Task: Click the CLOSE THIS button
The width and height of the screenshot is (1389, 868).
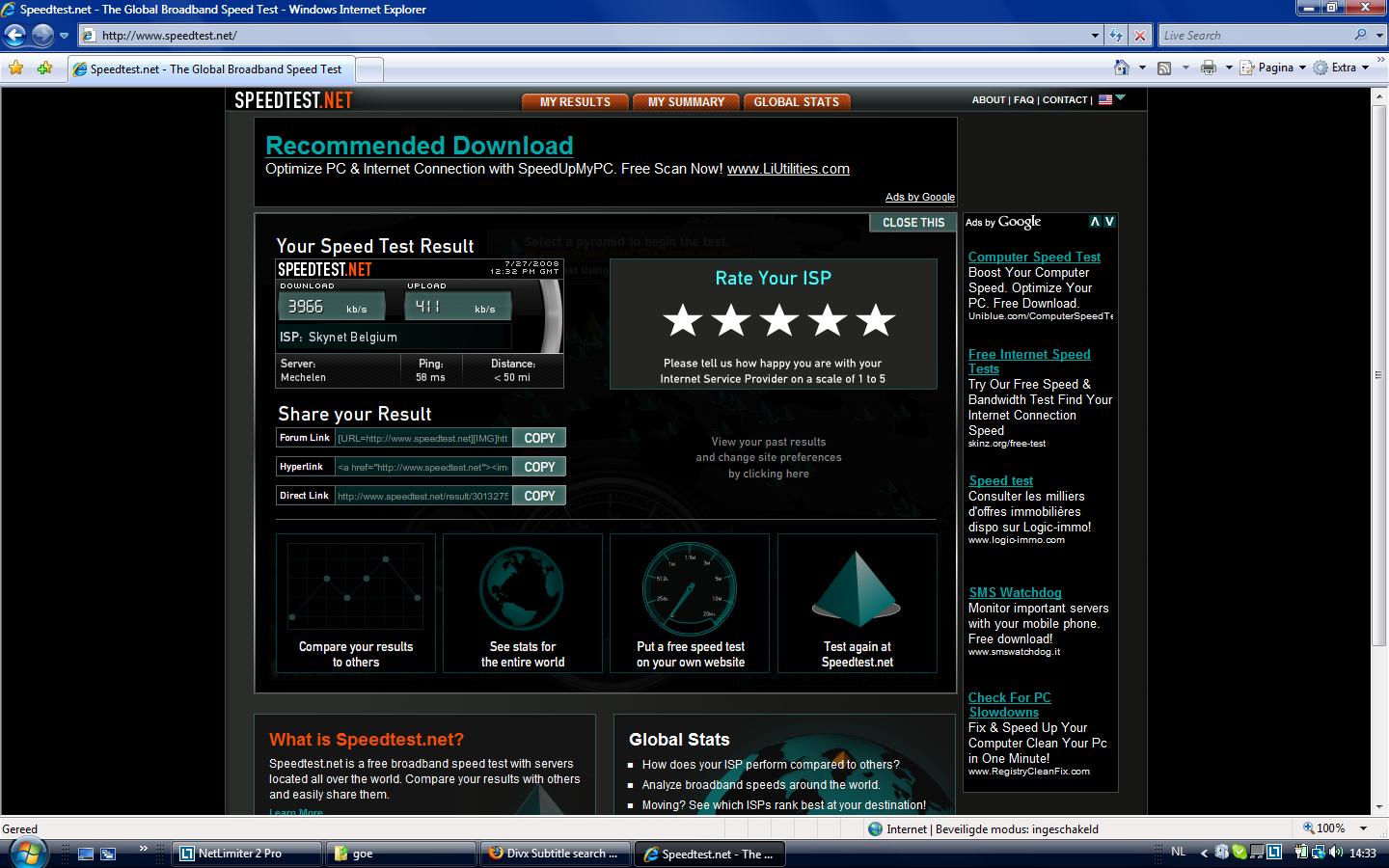Action: 913,223
